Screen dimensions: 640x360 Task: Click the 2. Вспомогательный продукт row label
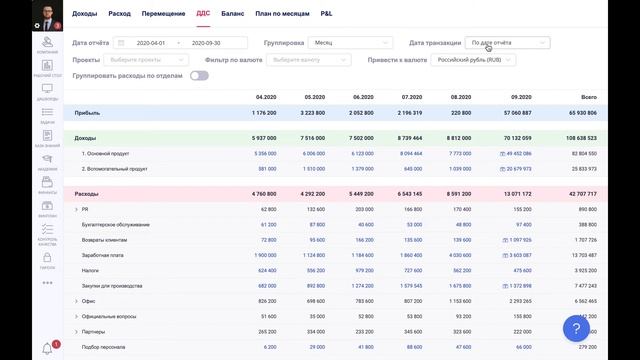tap(114, 169)
